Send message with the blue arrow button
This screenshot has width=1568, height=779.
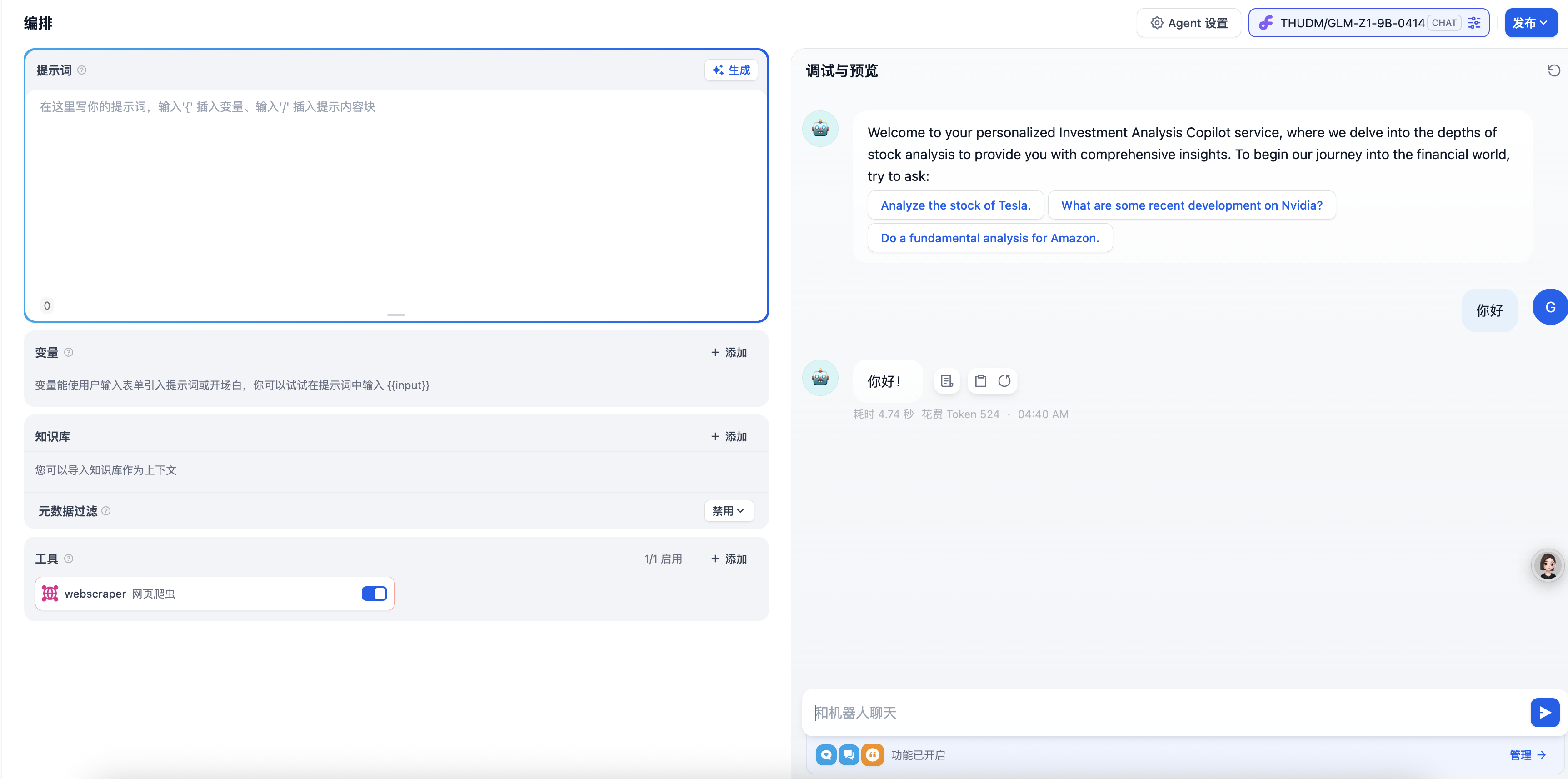coord(1544,713)
